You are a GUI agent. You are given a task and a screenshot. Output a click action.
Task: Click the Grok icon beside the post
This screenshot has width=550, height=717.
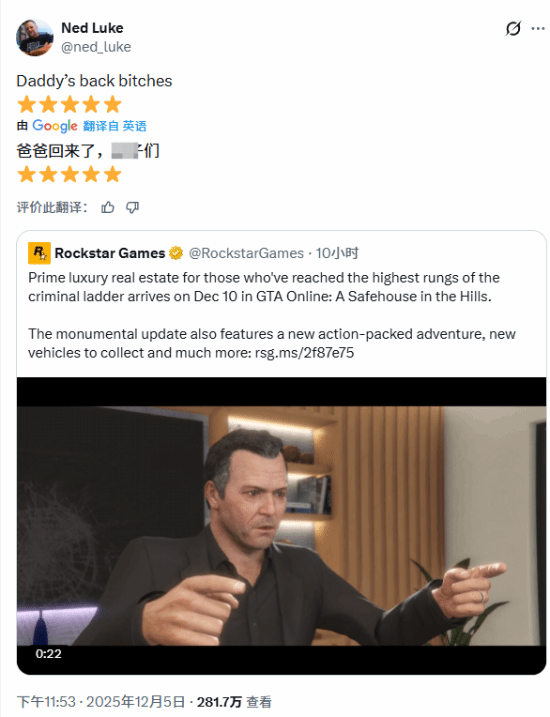coord(513,29)
